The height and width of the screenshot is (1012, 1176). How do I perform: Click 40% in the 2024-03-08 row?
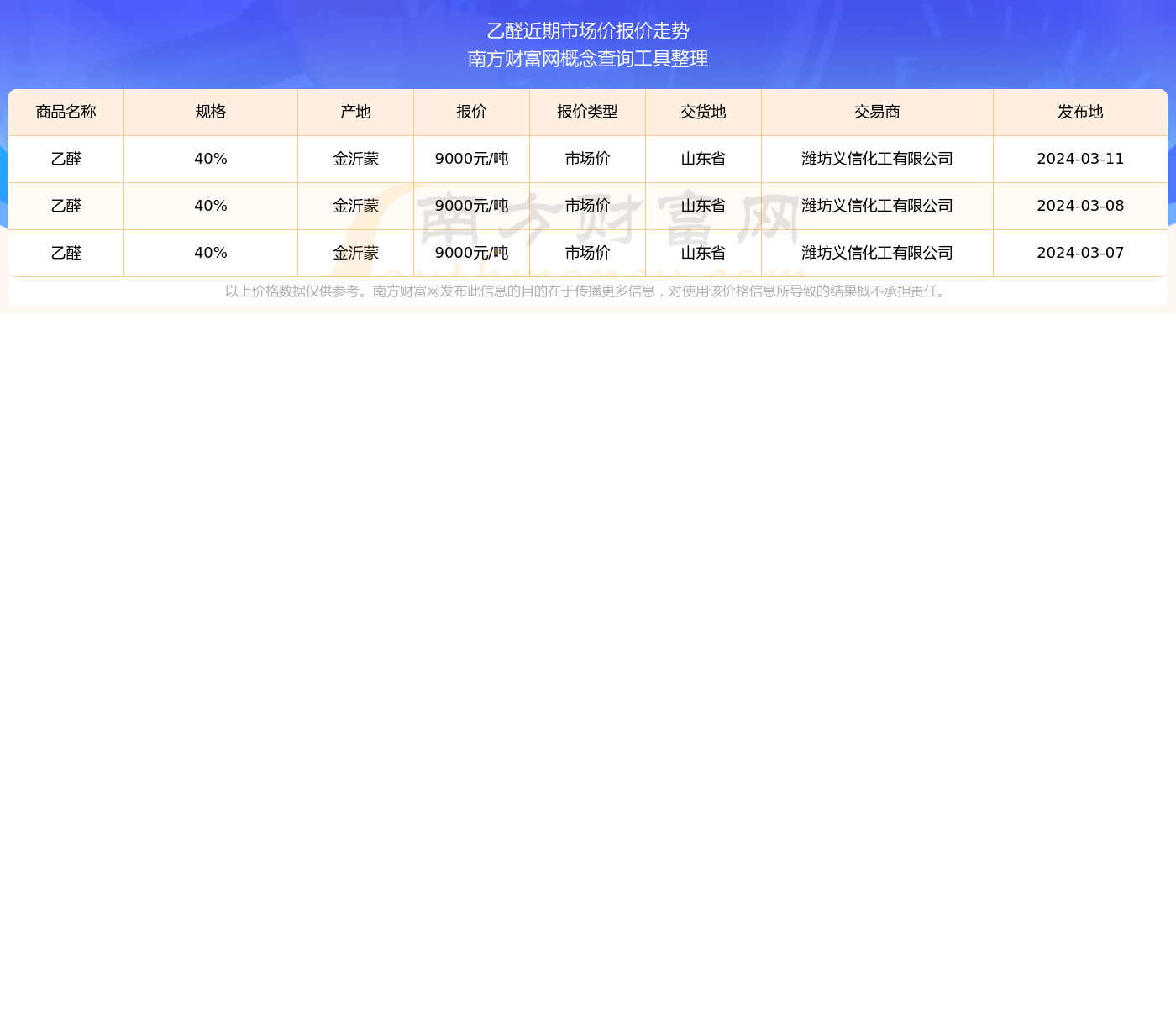click(211, 206)
